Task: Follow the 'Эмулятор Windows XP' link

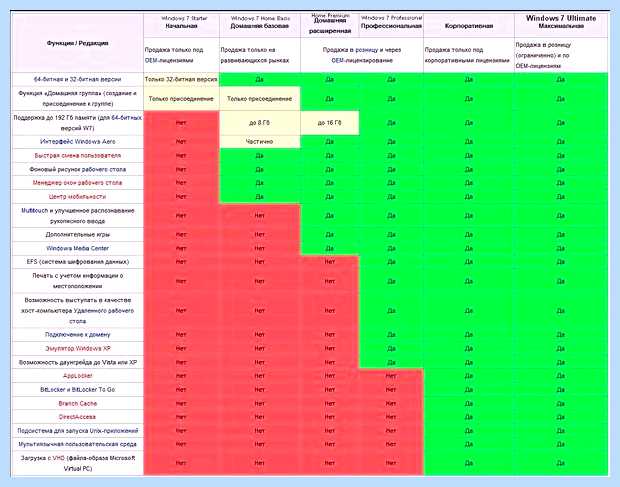Action: [78, 348]
